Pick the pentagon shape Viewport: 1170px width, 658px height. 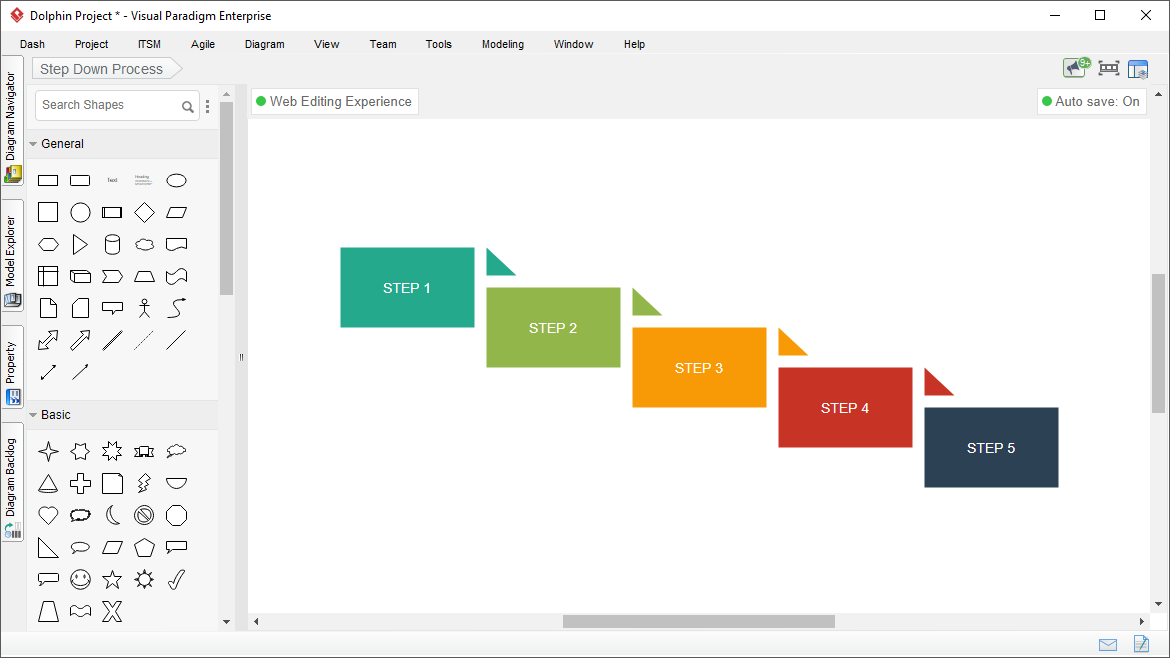click(x=144, y=548)
